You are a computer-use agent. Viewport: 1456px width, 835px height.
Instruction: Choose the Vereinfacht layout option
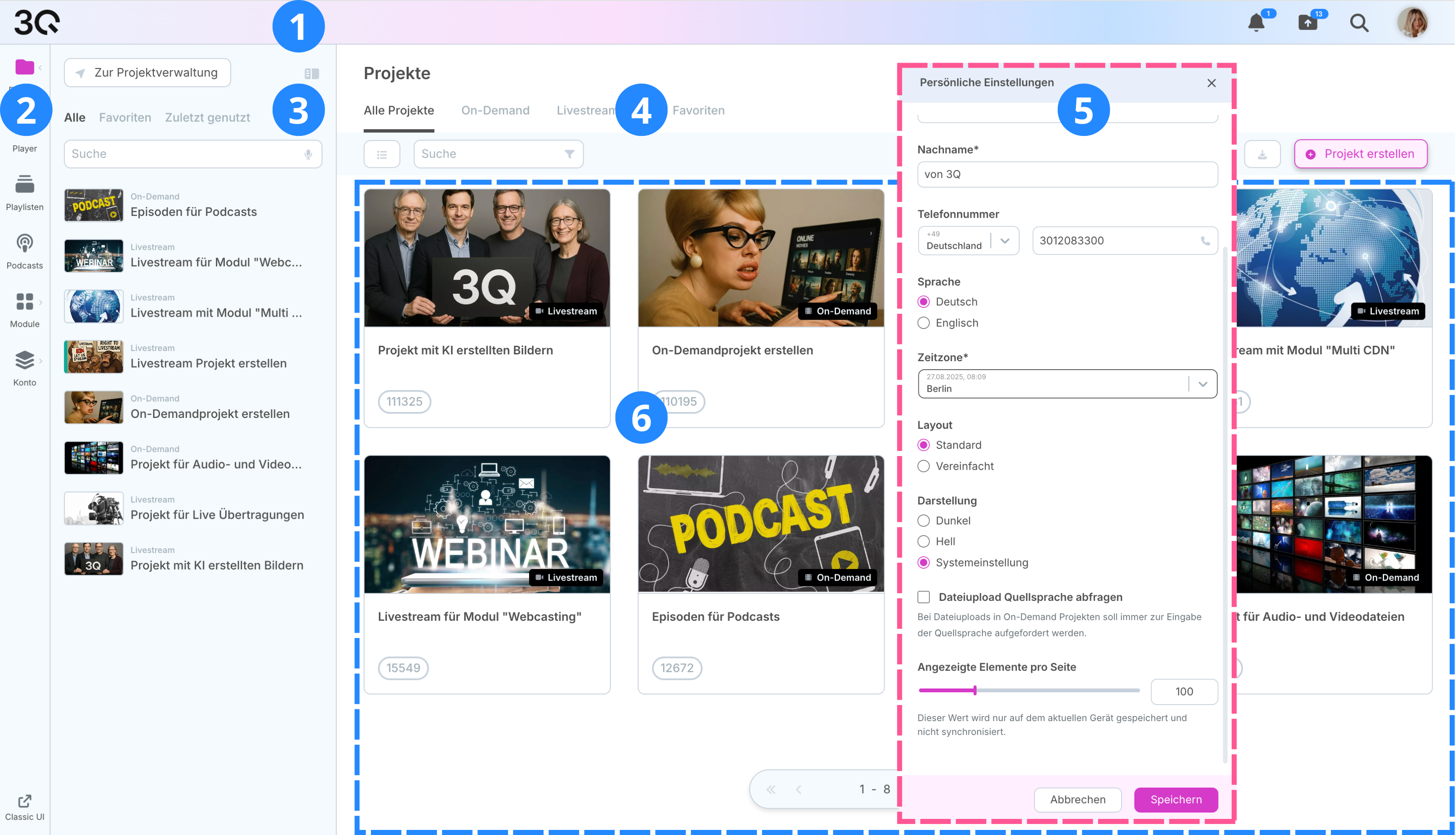[x=924, y=466]
